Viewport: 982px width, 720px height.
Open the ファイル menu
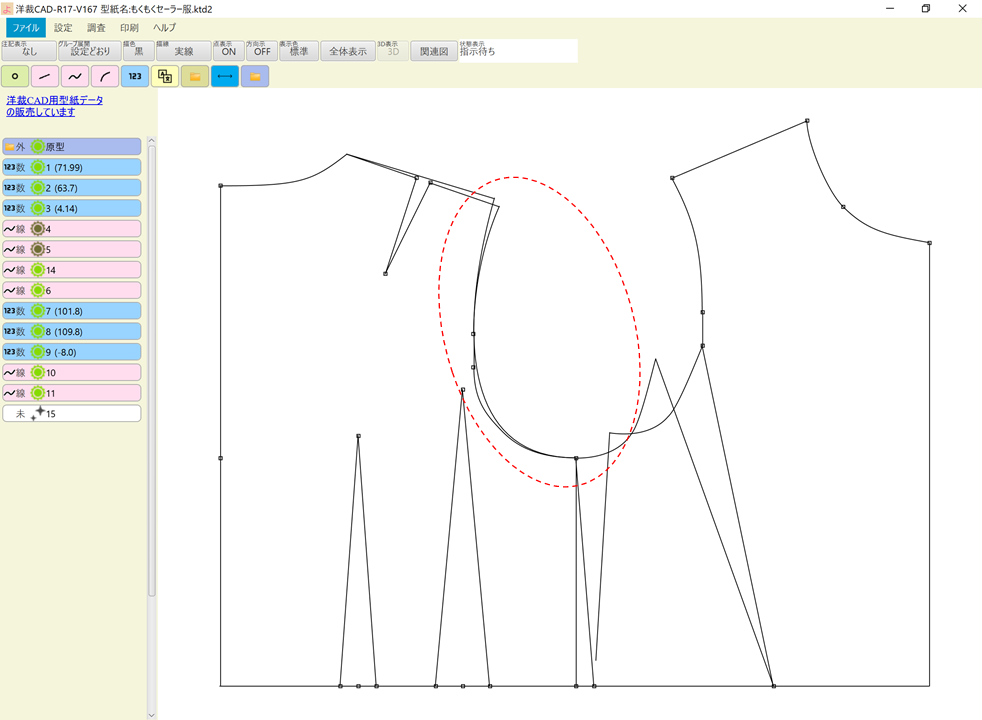(x=26, y=27)
